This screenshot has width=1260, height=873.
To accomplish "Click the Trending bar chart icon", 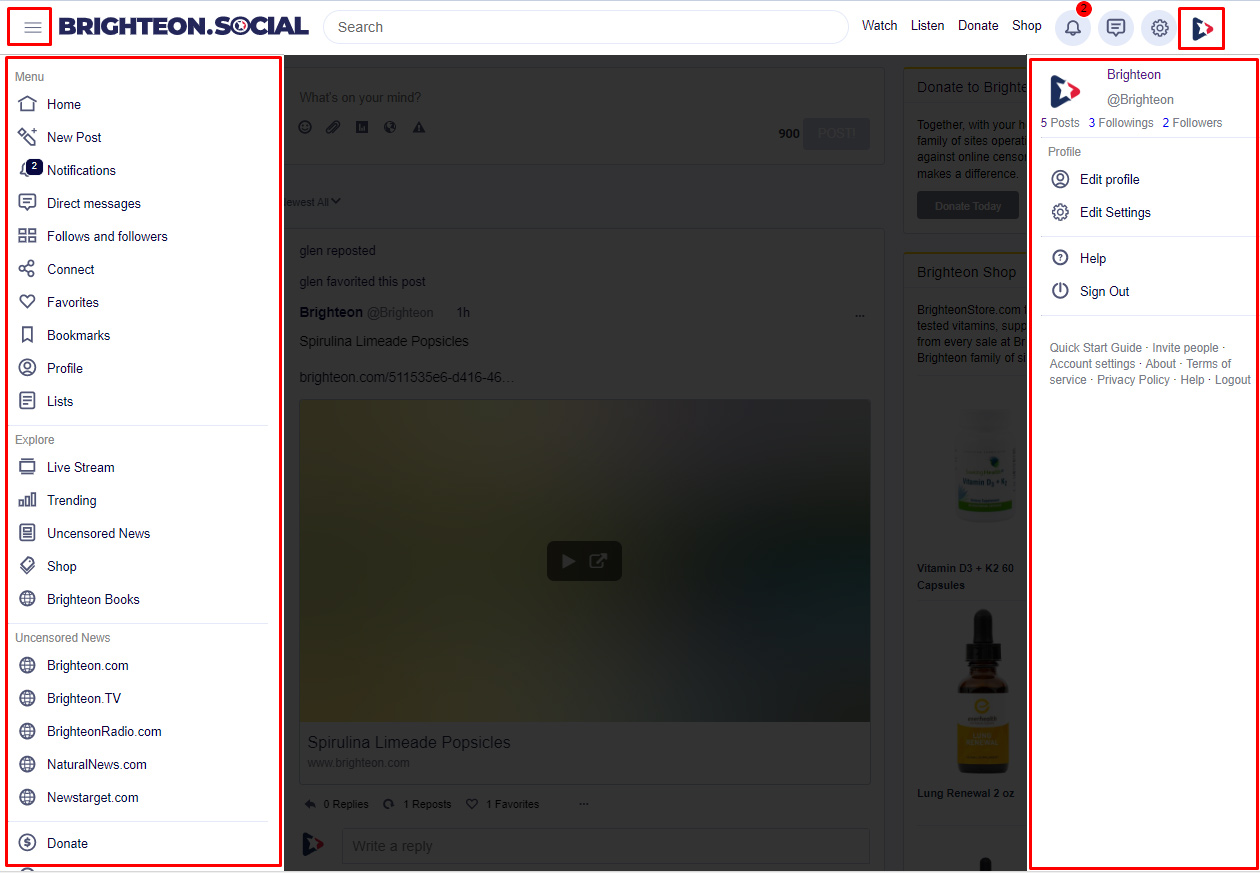I will click(27, 500).
